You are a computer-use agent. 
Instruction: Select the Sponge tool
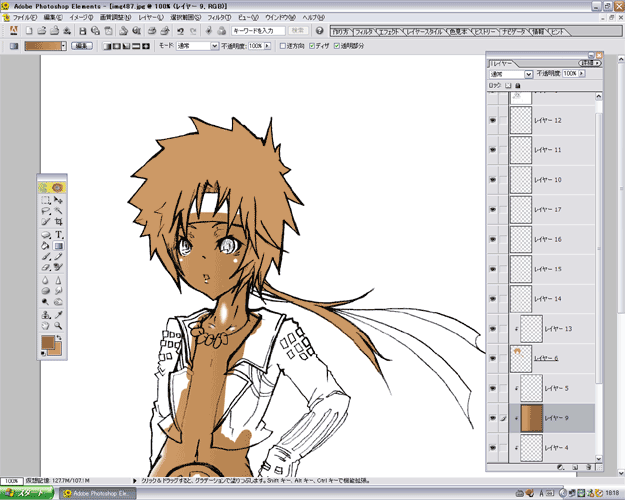click(x=46, y=291)
